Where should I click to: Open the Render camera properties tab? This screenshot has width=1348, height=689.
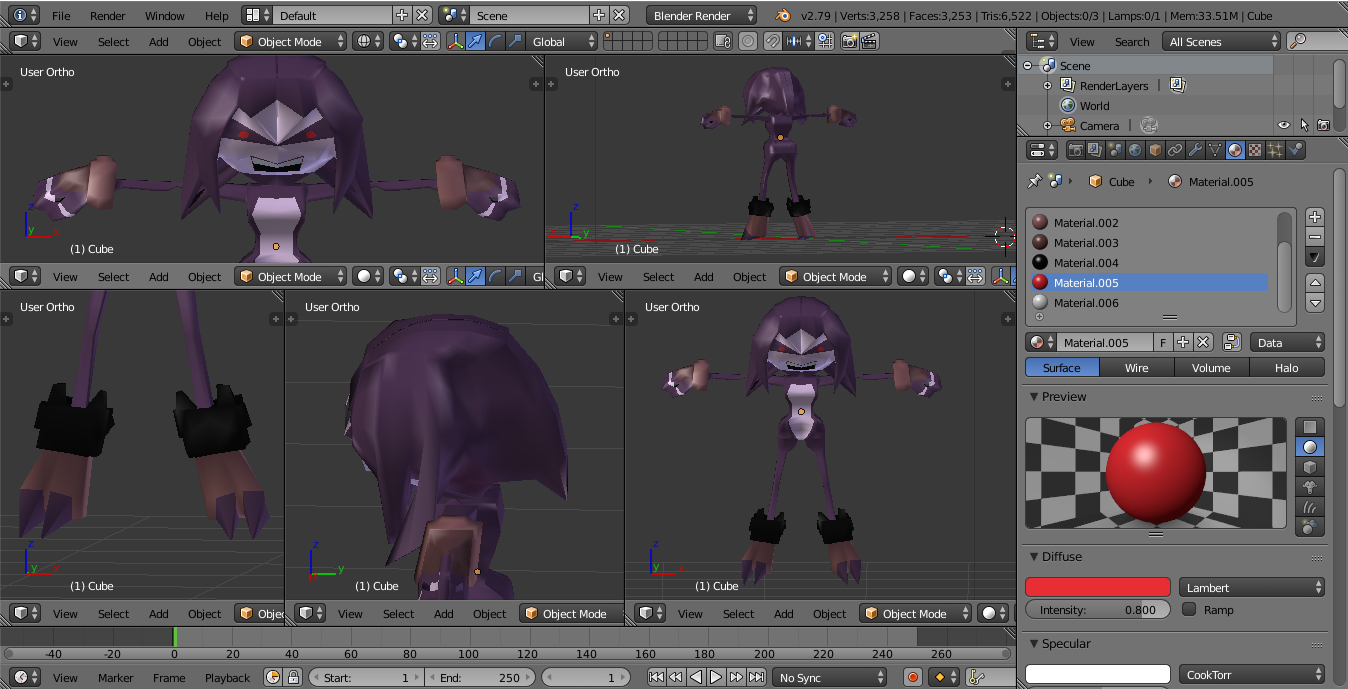coord(1075,150)
